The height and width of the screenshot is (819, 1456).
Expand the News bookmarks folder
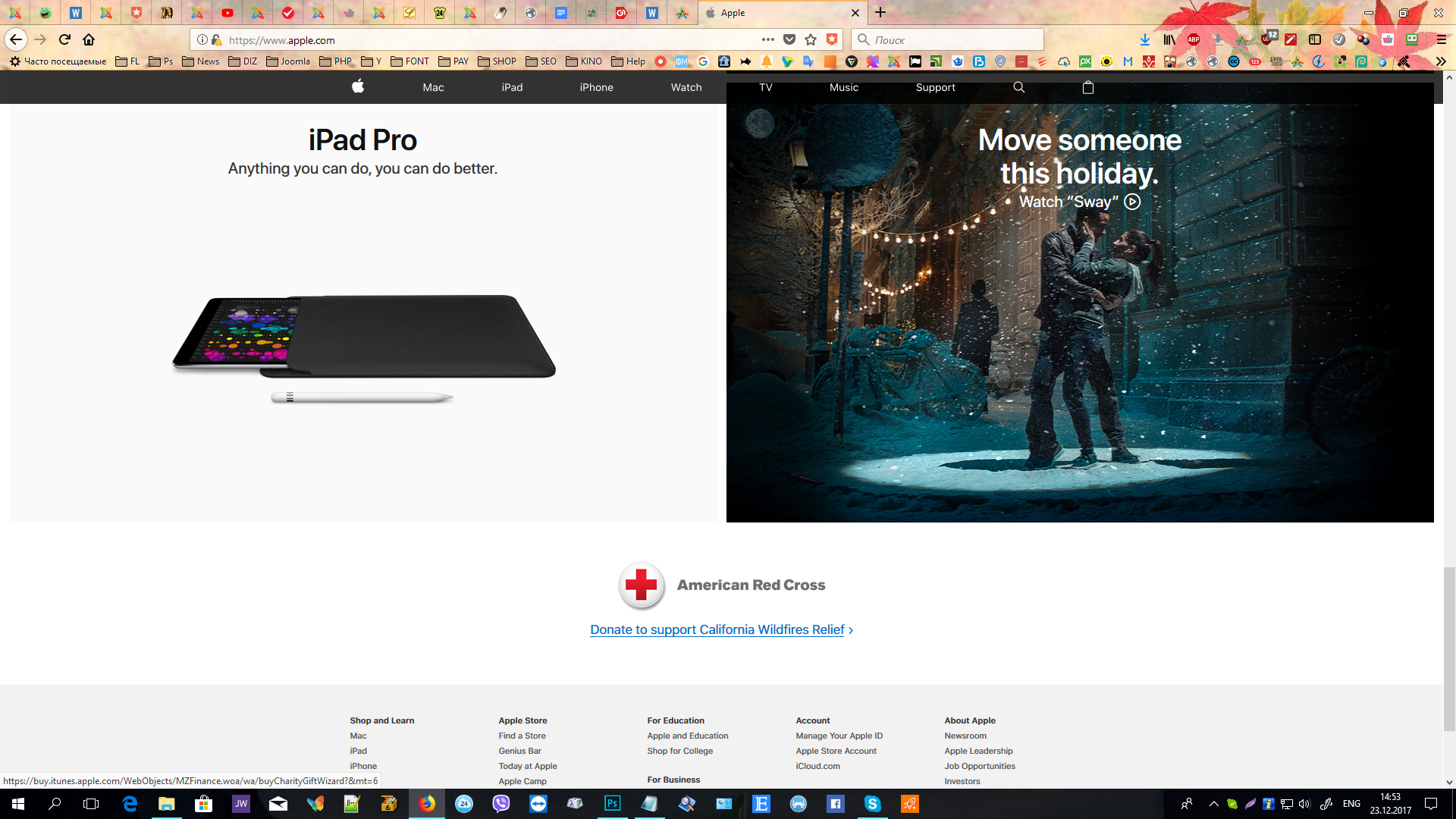point(201,61)
